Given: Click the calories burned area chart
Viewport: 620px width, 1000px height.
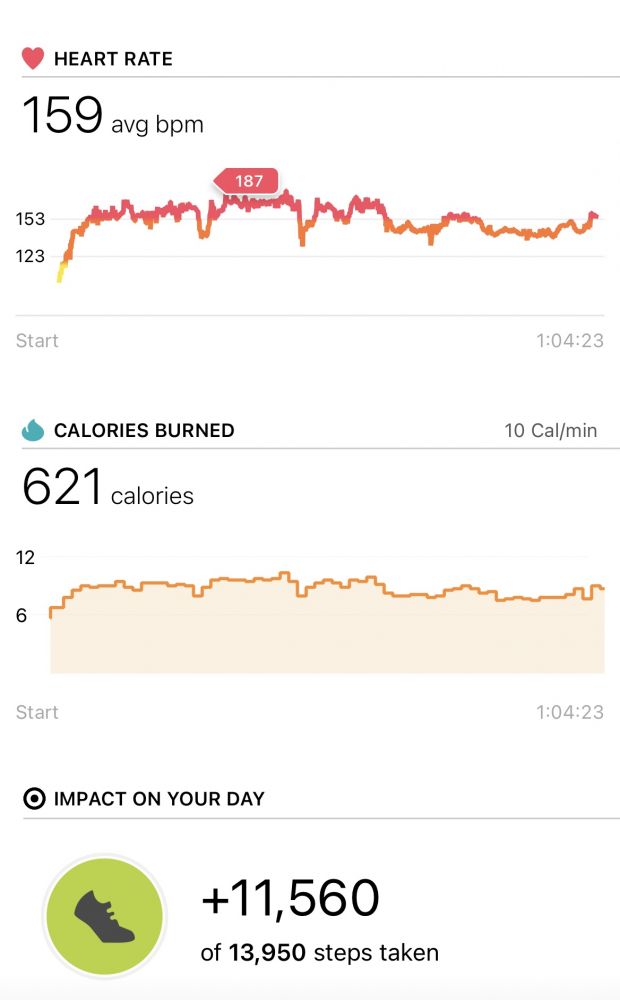Looking at the screenshot, I should pyautogui.click(x=330, y=630).
